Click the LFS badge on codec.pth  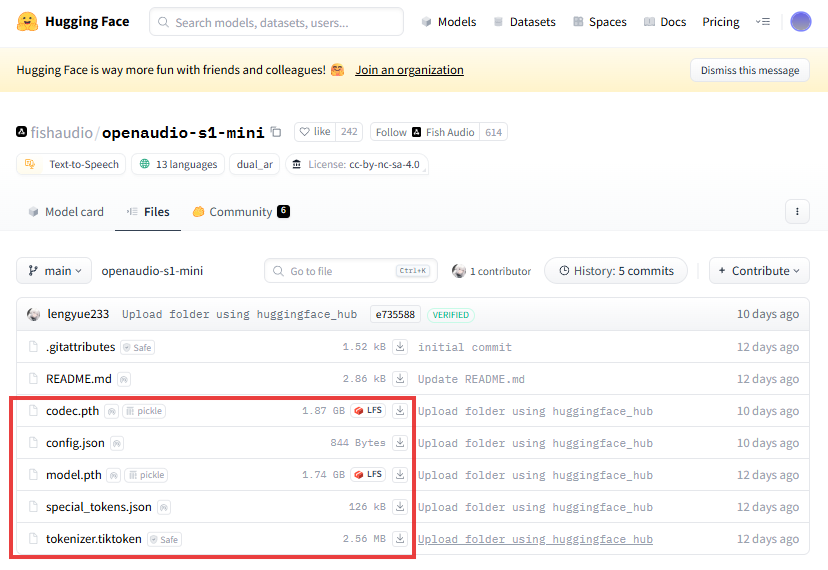tap(368, 410)
